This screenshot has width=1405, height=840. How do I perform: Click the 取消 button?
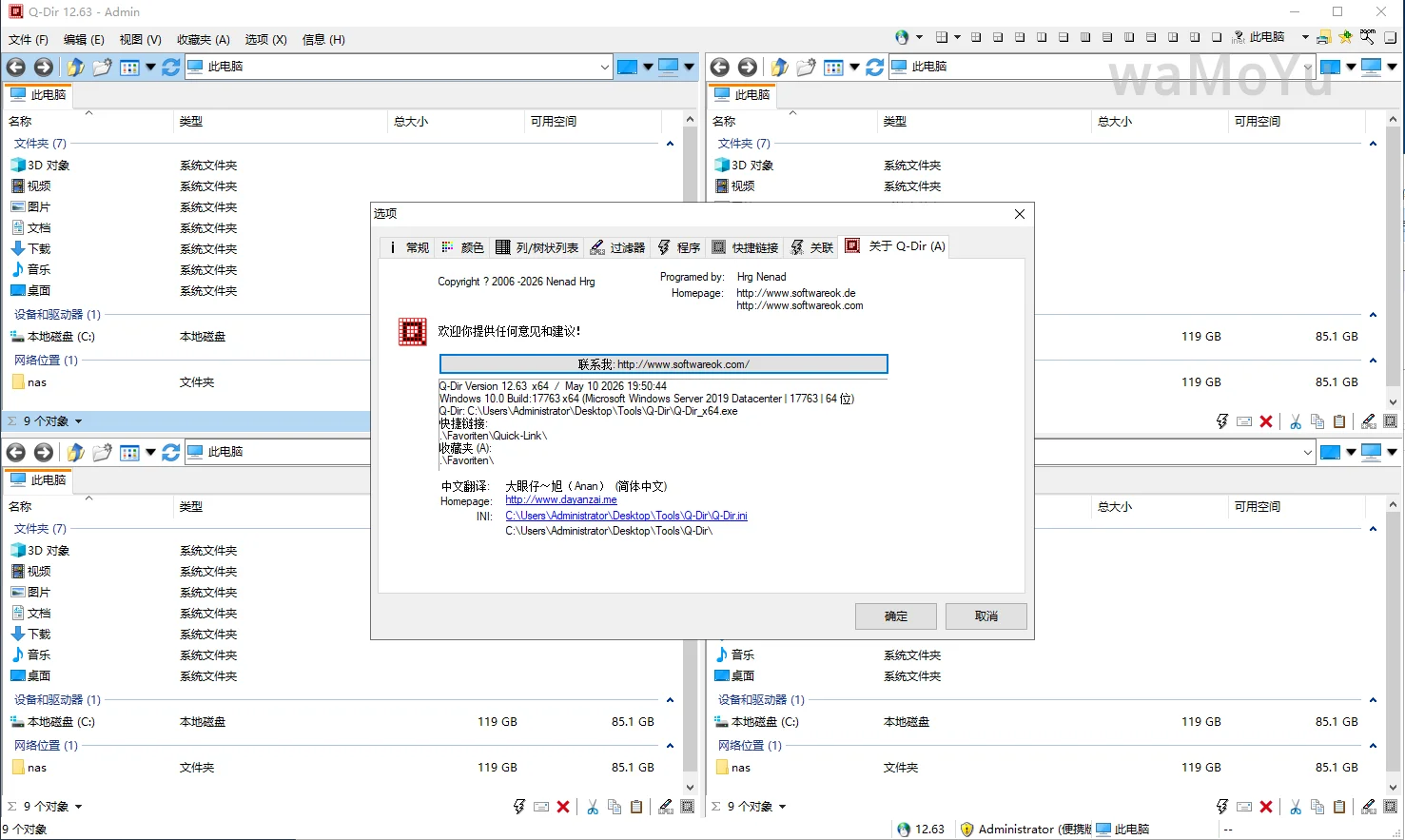point(986,616)
